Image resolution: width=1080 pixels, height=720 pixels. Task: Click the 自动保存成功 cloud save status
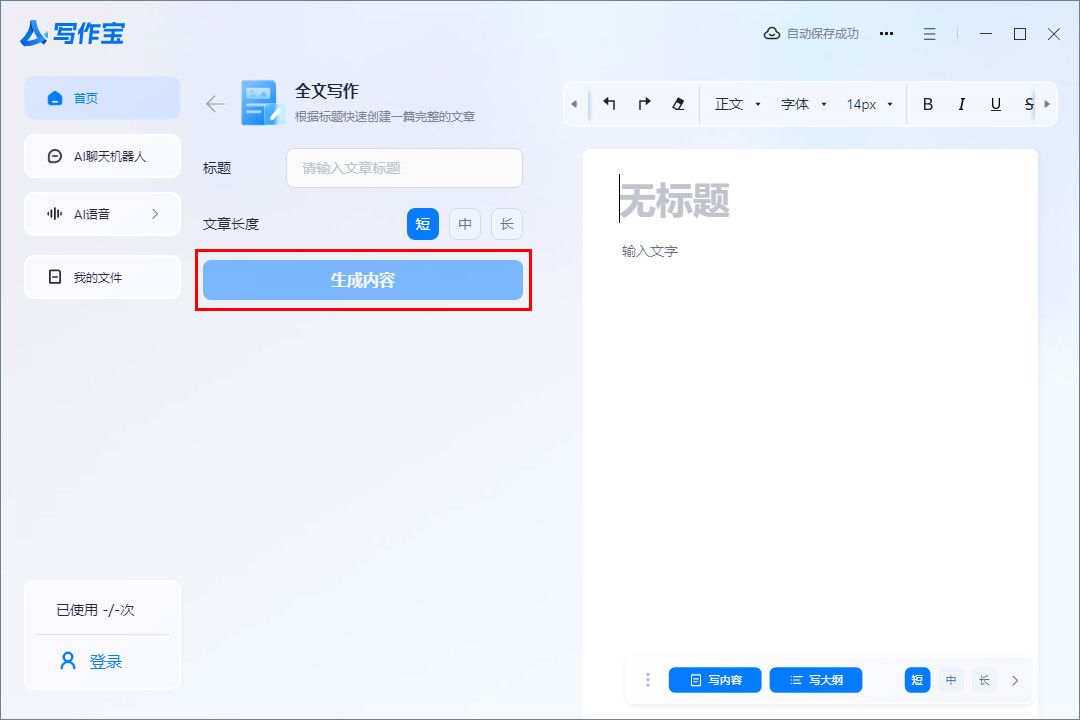pos(811,33)
